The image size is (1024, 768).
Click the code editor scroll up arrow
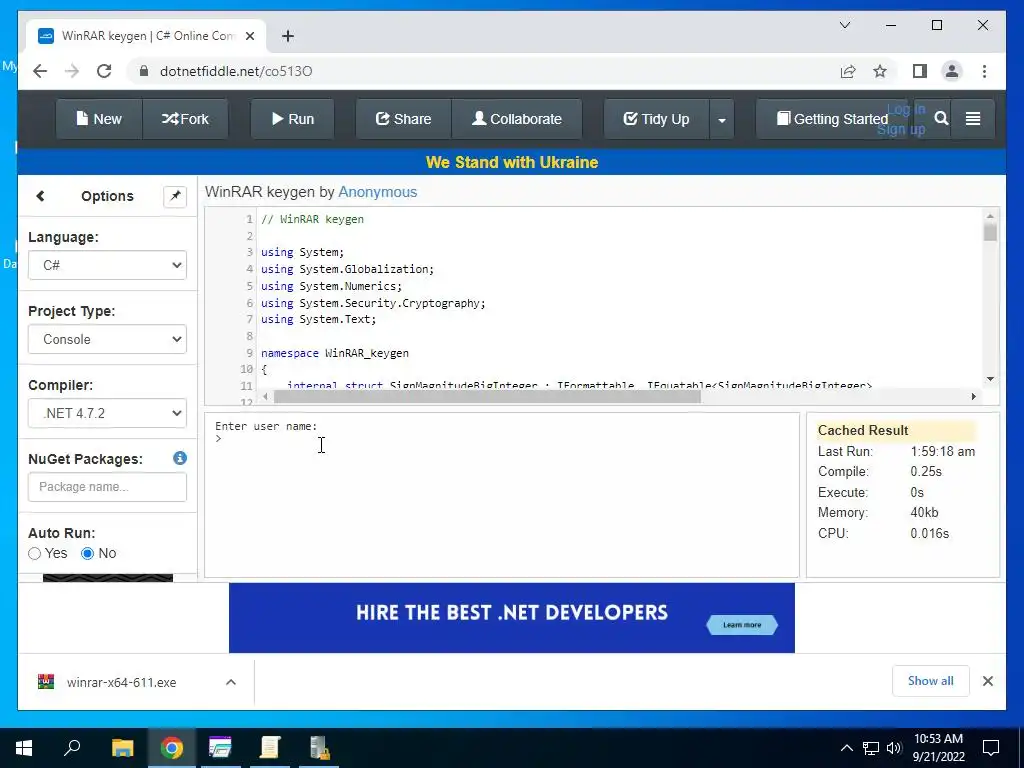(990, 216)
